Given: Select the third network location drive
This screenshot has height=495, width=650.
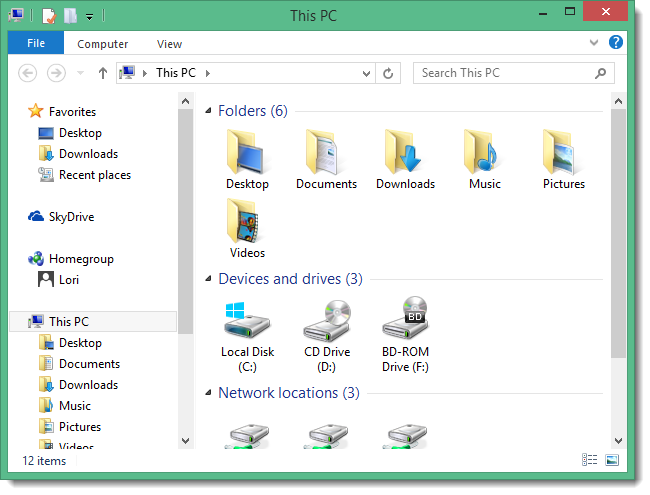Looking at the screenshot, I should [x=405, y=435].
